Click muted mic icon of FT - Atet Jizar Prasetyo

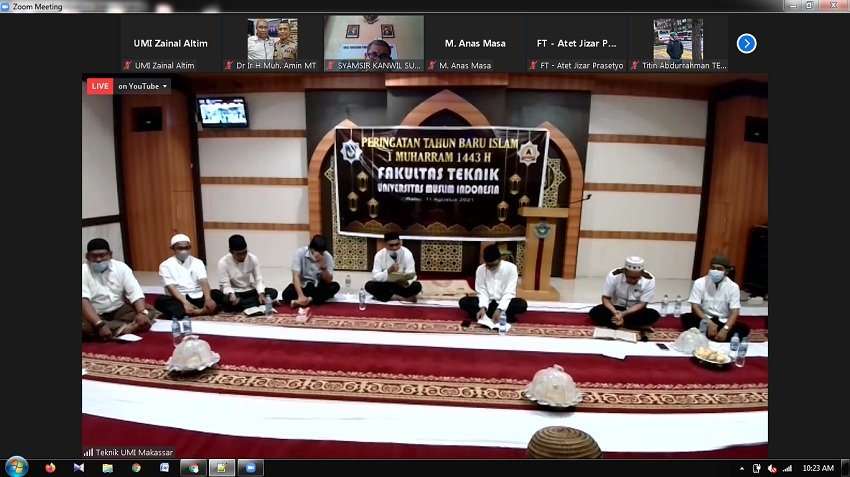(x=533, y=66)
